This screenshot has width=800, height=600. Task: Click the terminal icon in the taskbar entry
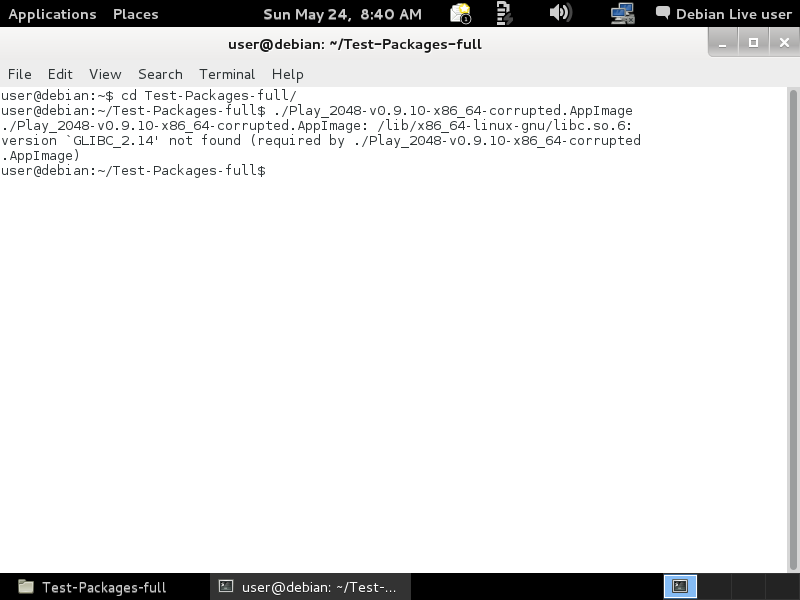226,586
